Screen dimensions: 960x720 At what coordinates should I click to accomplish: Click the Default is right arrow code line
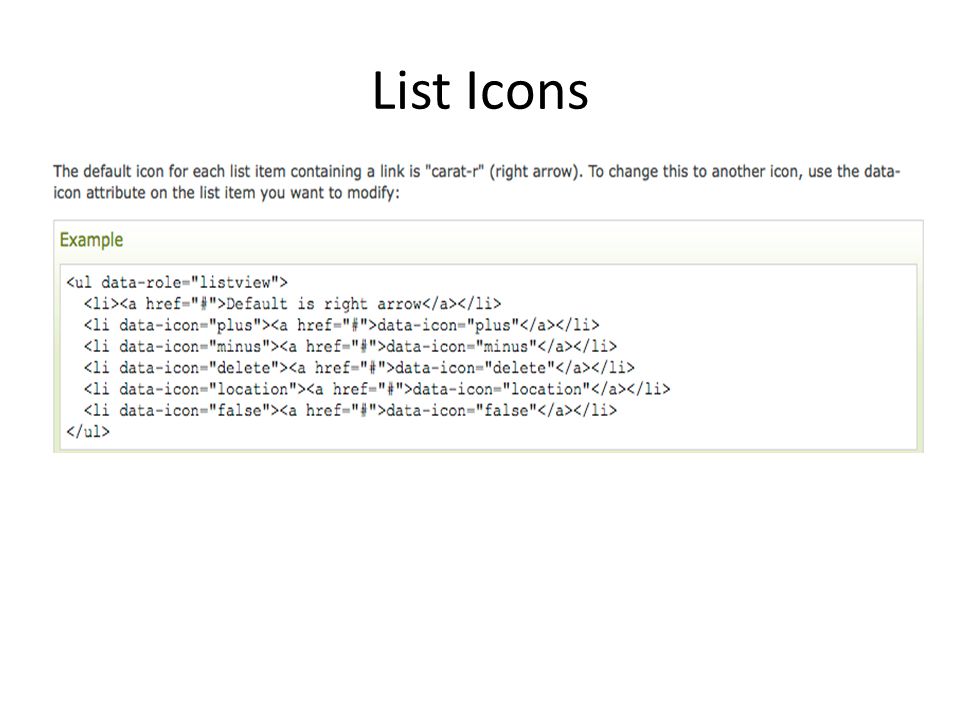tap(293, 304)
